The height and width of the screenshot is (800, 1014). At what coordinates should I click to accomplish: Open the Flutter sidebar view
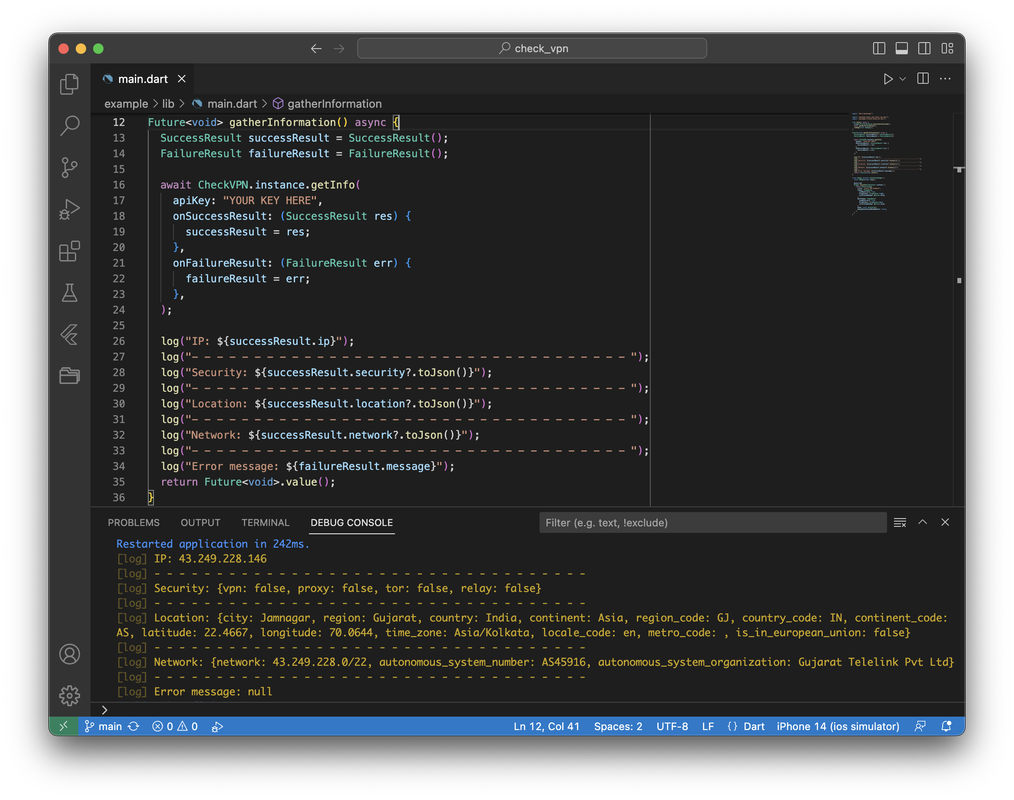click(69, 334)
